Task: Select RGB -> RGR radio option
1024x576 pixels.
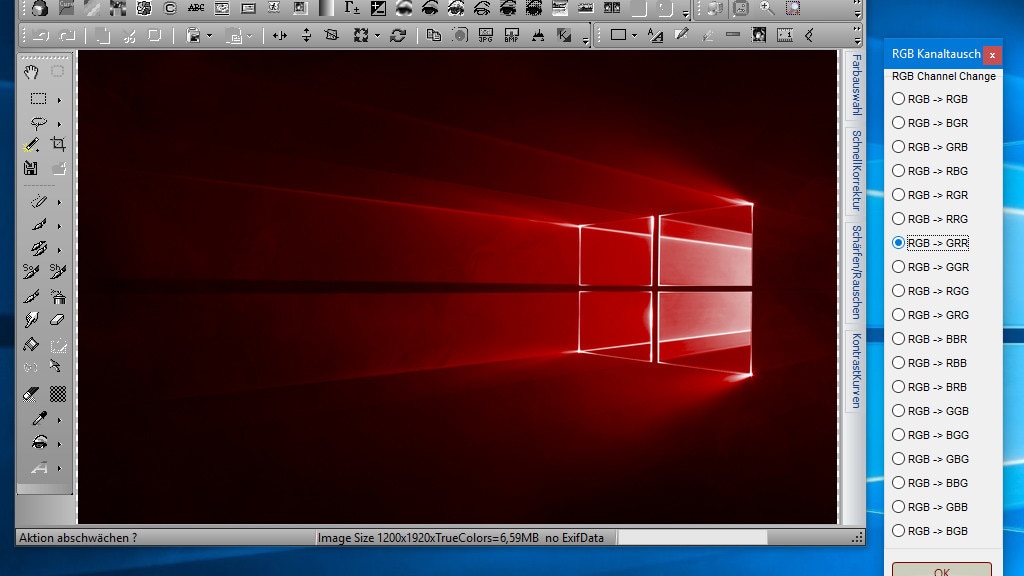Action: (x=930, y=195)
